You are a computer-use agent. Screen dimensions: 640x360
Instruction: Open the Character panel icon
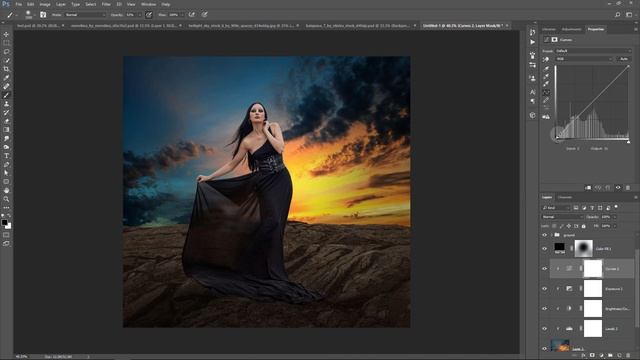point(532,92)
